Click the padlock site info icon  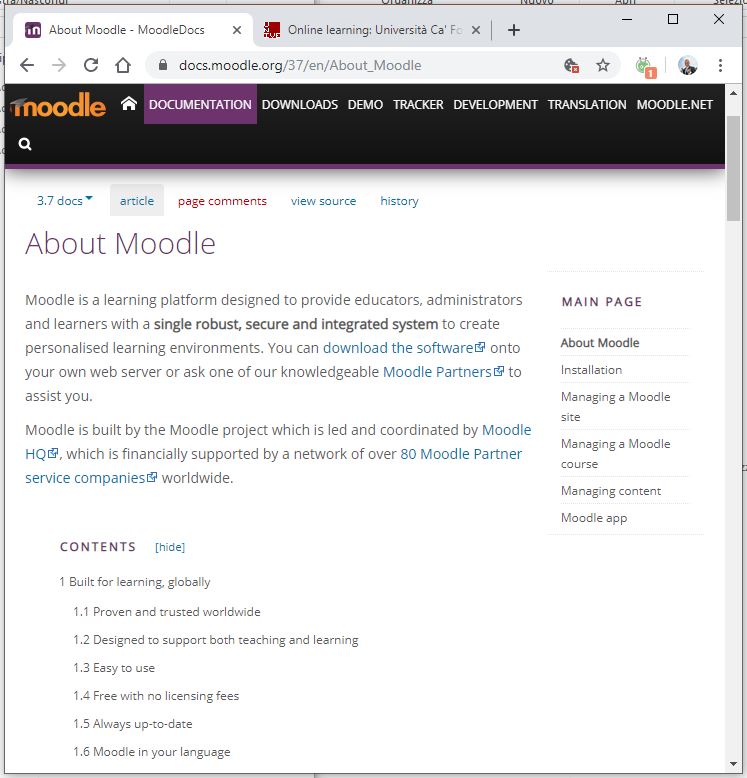(x=163, y=65)
